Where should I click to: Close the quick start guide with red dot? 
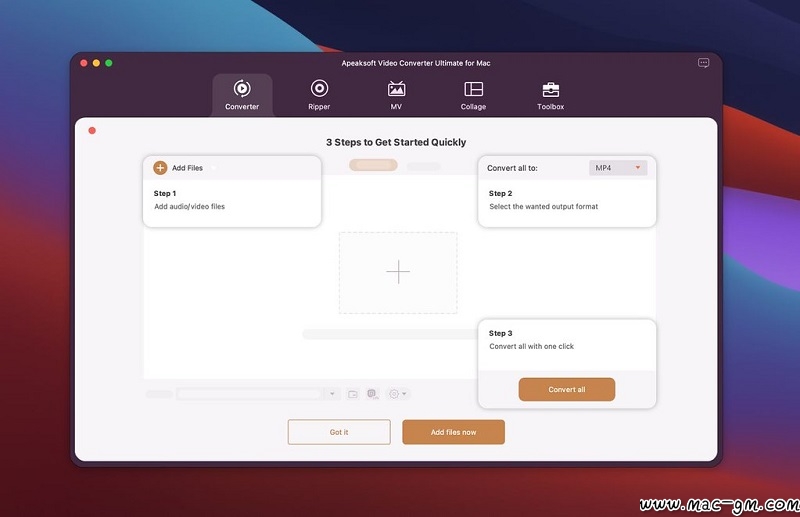pos(92,131)
